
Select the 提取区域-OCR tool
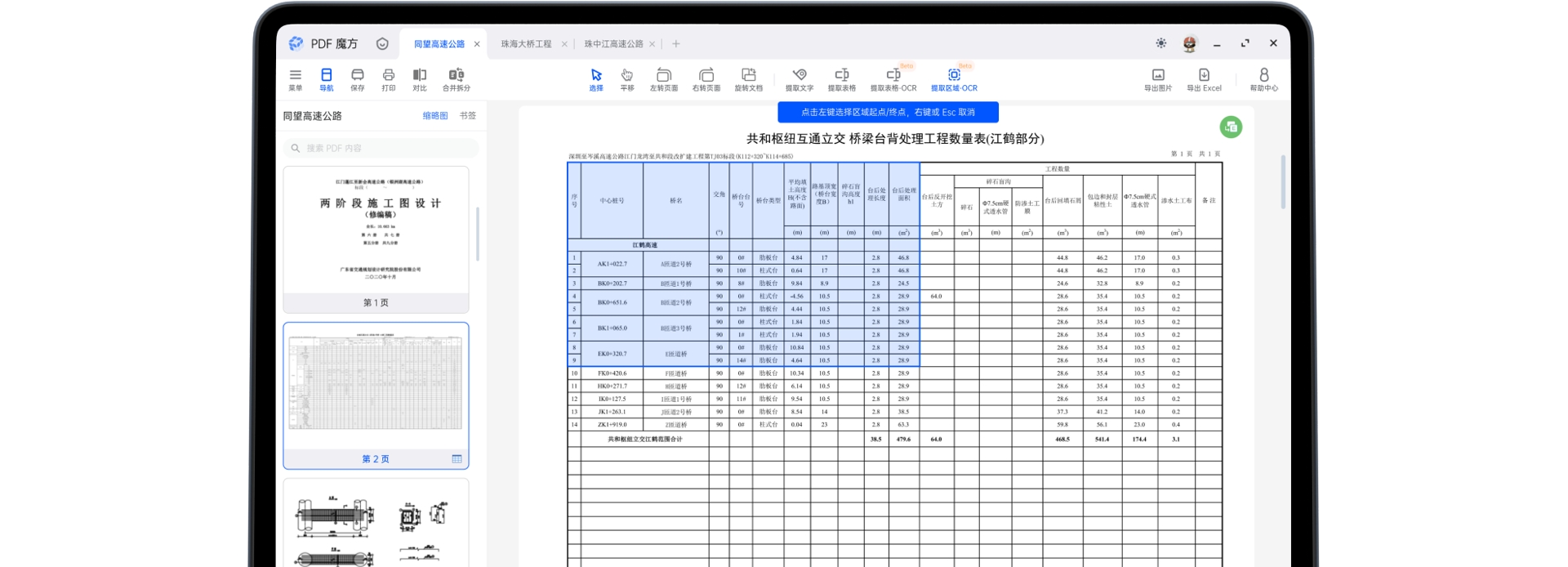tap(954, 79)
